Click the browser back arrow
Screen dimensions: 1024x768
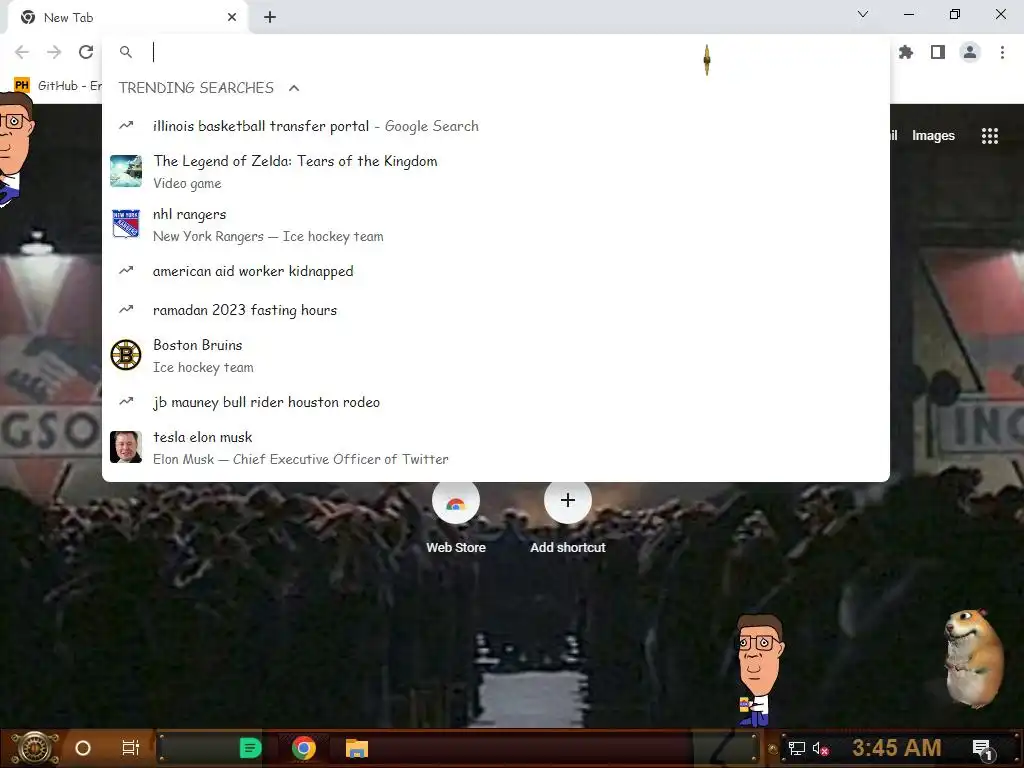22,52
